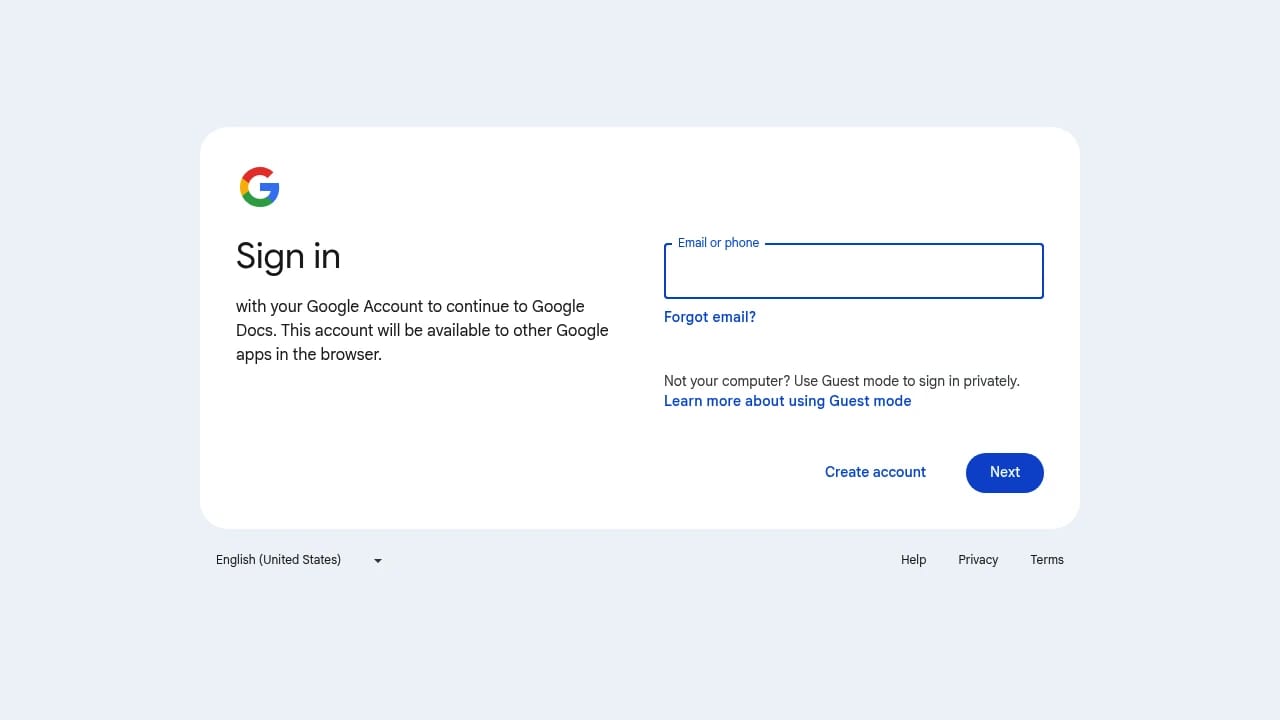Click "Create account" to start a new account
This screenshot has height=720, width=1280.
pos(875,472)
